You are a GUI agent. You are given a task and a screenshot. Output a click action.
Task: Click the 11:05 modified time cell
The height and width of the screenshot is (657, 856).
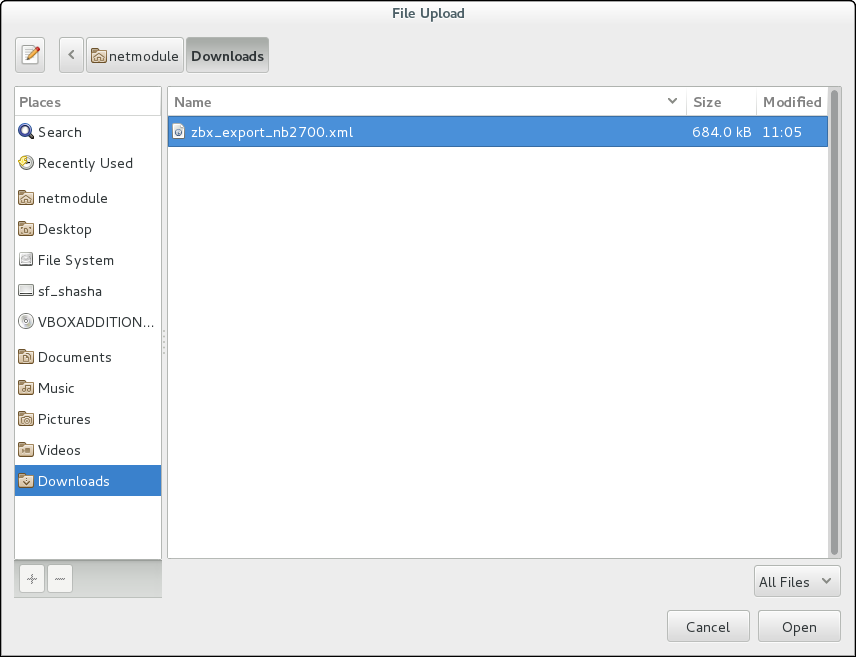click(x=782, y=132)
